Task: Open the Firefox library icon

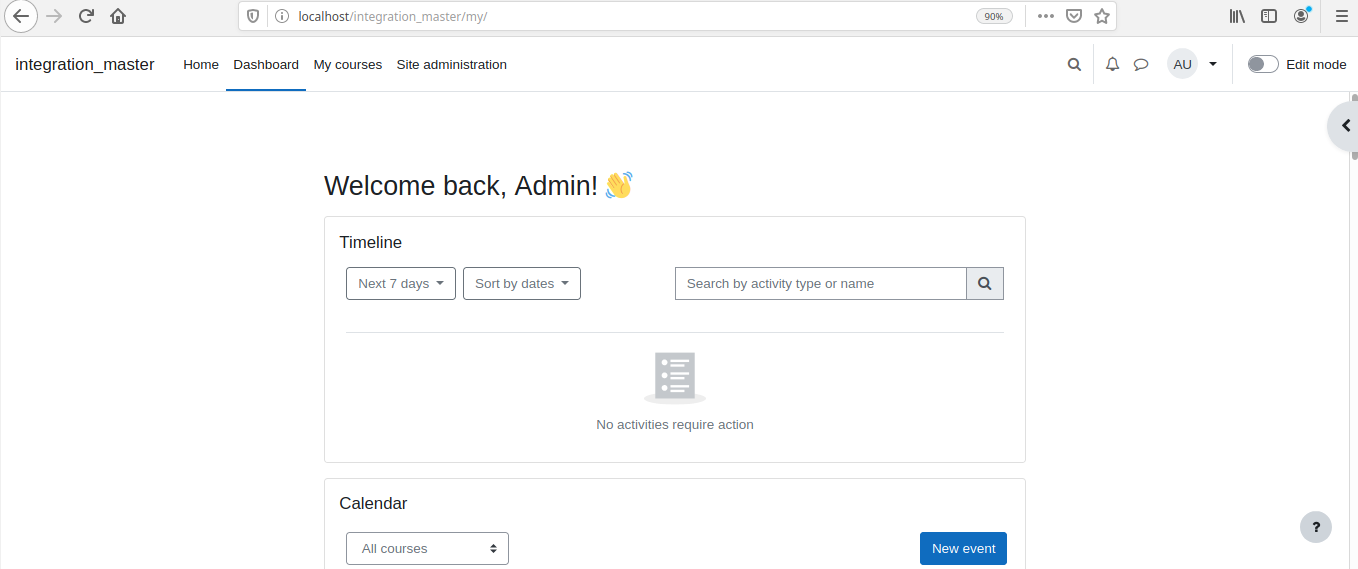Action: 1237,16
